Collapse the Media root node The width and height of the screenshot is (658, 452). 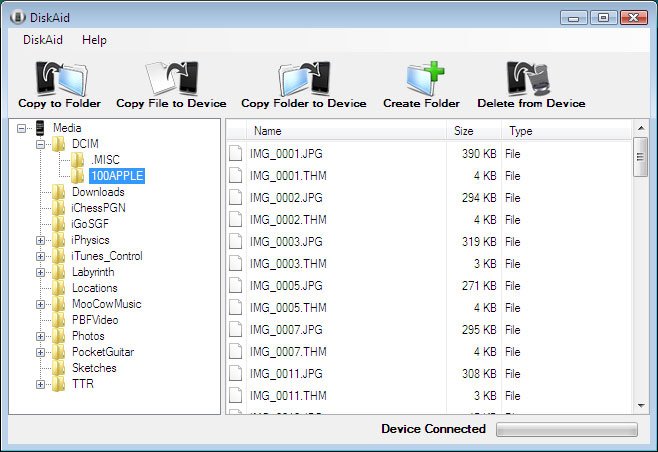(x=21, y=128)
